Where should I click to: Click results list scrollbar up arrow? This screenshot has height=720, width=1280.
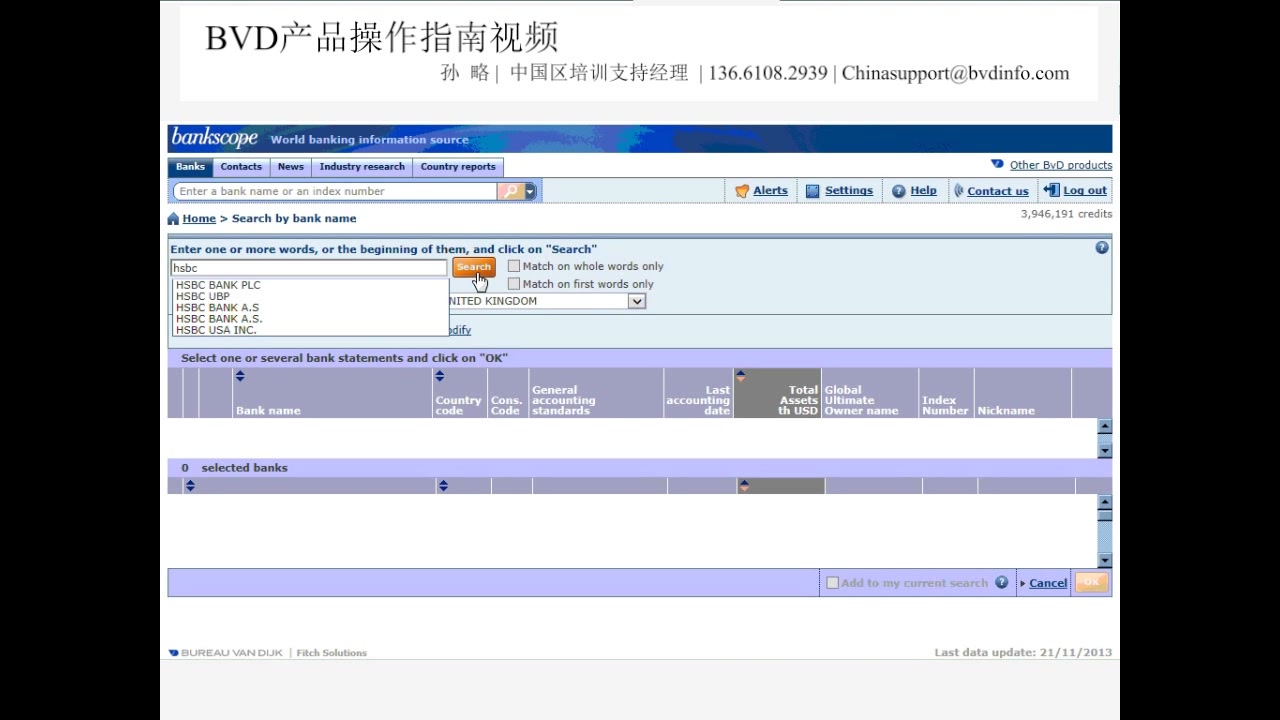(x=1105, y=426)
